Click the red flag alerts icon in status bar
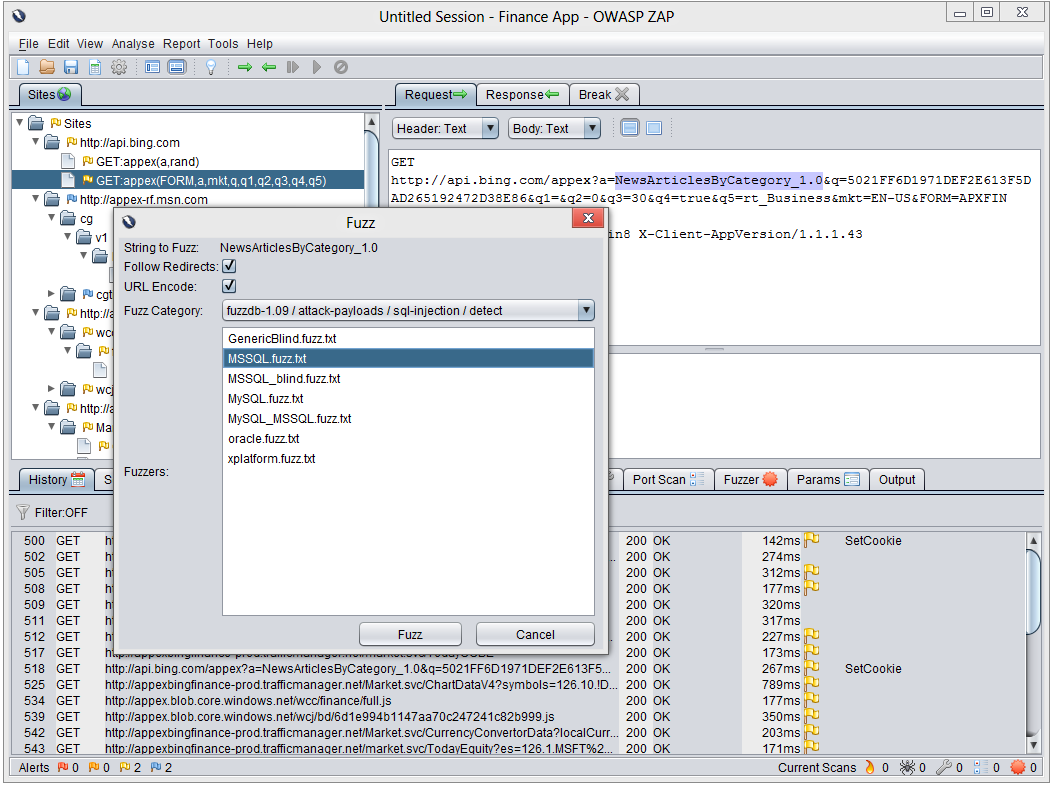Viewport: 1050px width, 785px height. tap(63, 768)
